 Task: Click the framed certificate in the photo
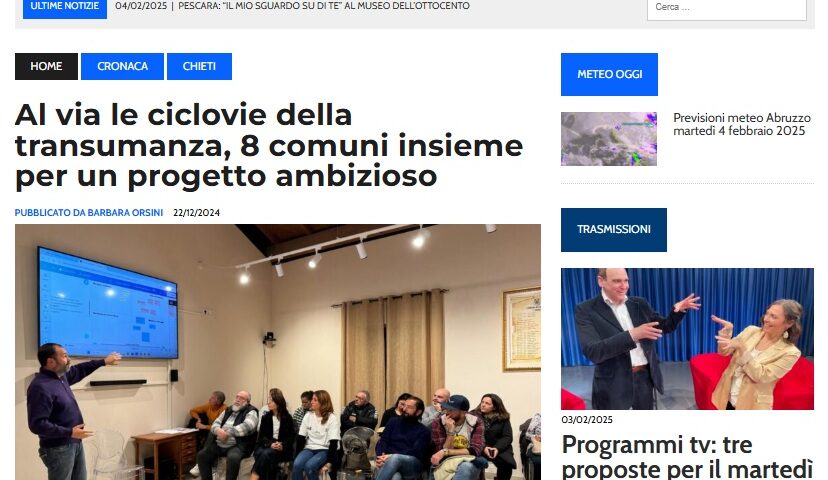point(522,328)
